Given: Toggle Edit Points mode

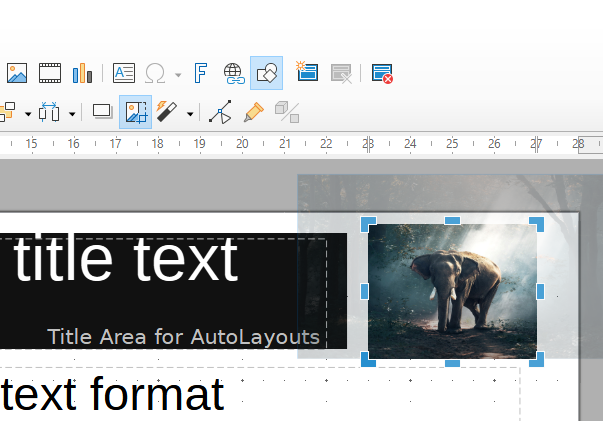Looking at the screenshot, I should coord(220,112).
